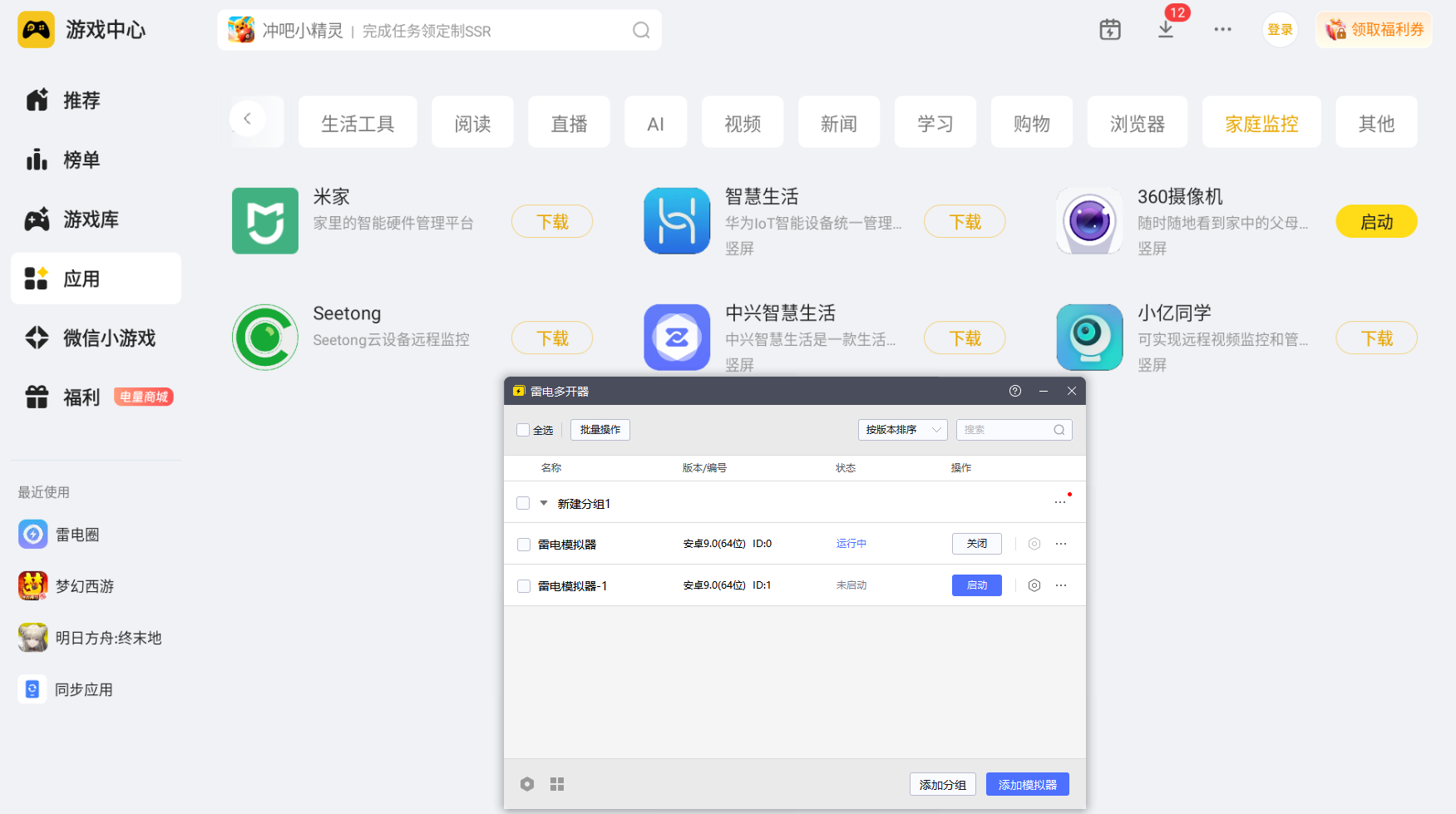The image size is (1456, 814).
Task: Download the 智慧生活 app
Action: point(965,221)
